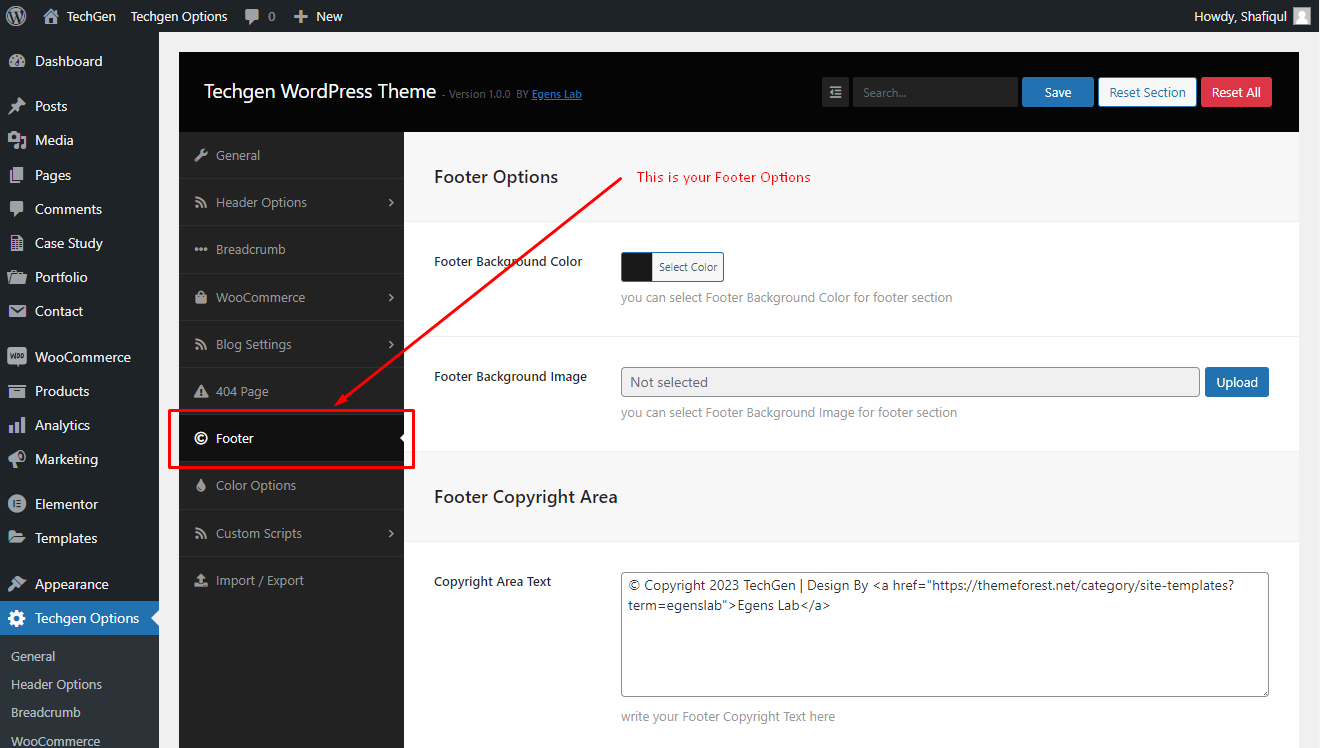Open the General options tab
The image size is (1320, 748).
coord(291,155)
